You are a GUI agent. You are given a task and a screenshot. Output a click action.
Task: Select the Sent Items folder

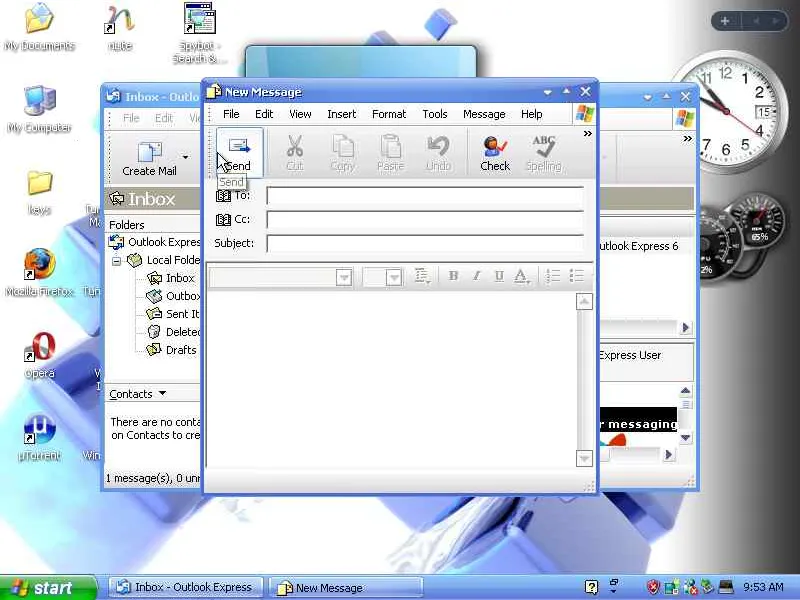tap(173, 314)
